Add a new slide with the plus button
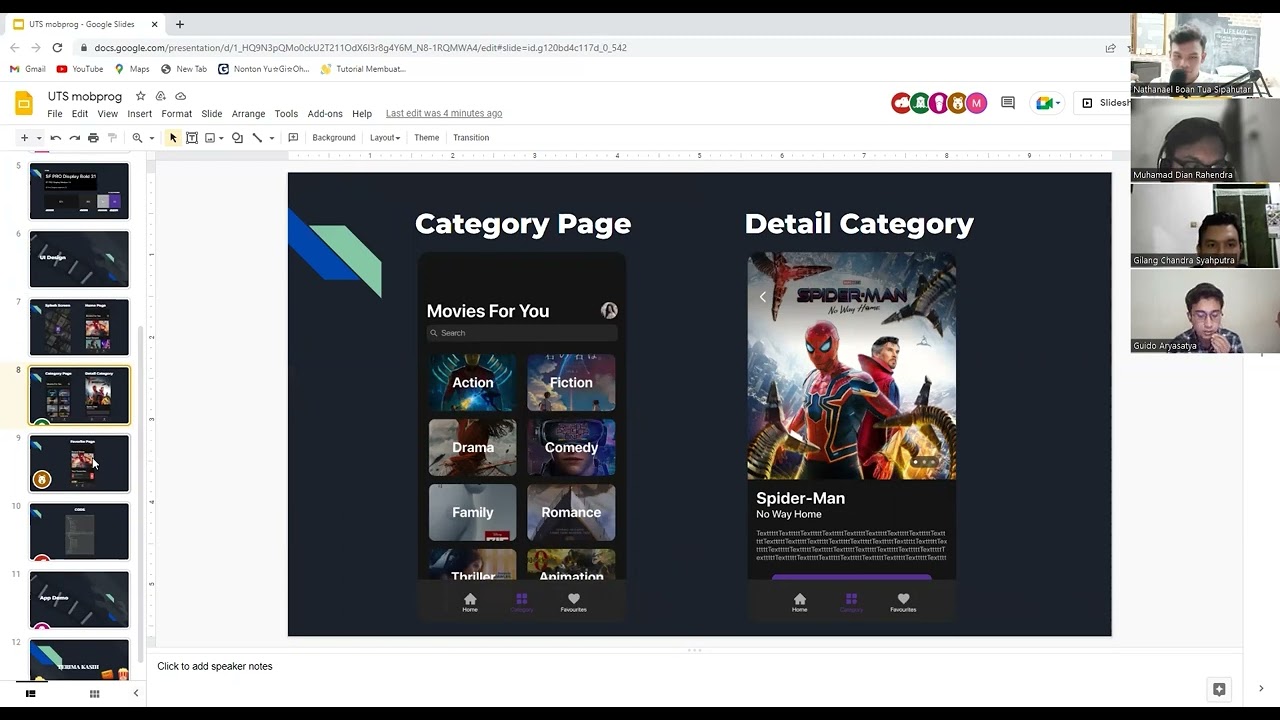This screenshot has width=1280, height=720. pos(24,138)
